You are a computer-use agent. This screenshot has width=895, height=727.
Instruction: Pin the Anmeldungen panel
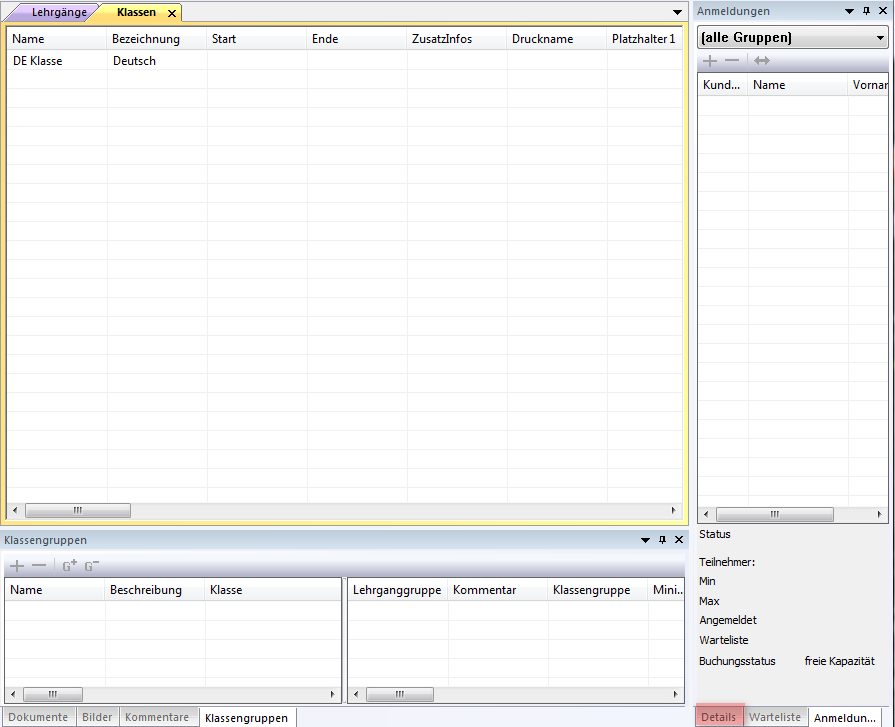click(x=866, y=11)
